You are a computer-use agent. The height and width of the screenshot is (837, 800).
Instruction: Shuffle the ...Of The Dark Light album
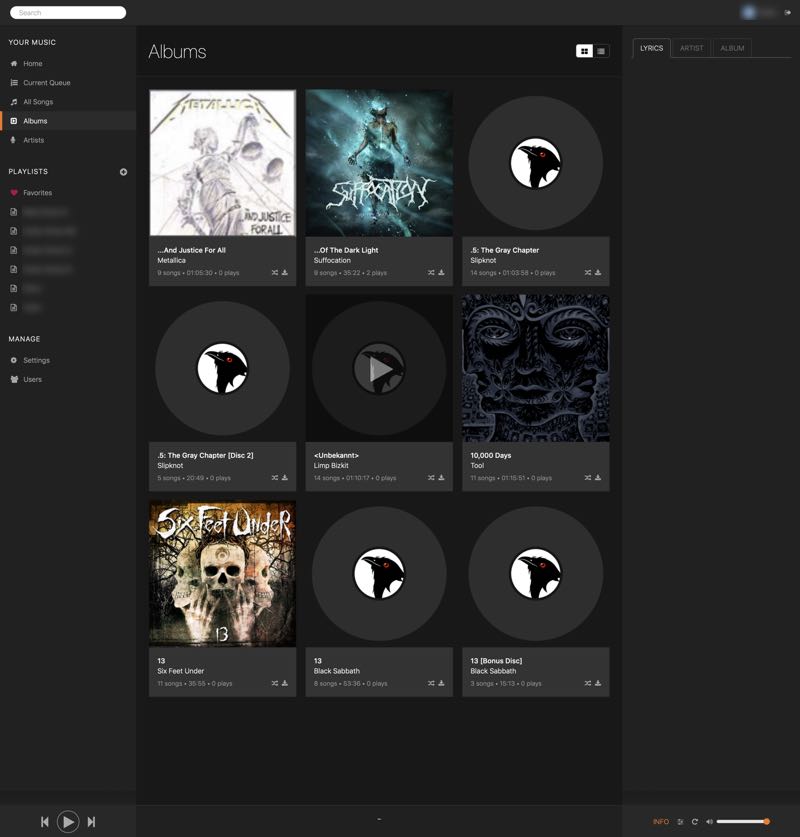coord(431,273)
